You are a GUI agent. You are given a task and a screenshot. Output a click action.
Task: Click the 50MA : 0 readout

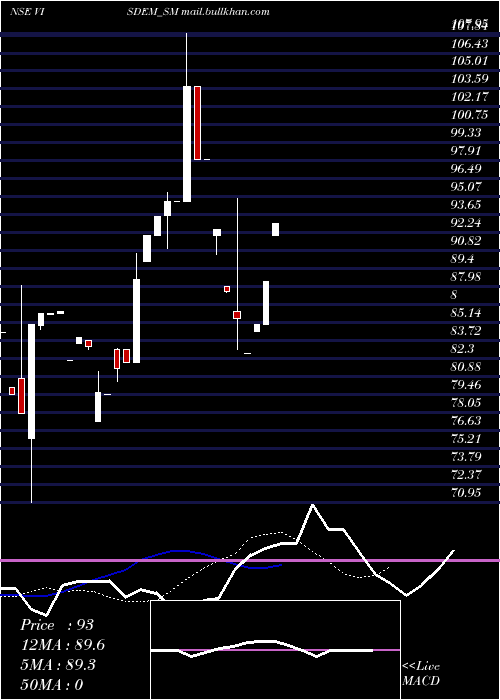pyautogui.click(x=51, y=684)
